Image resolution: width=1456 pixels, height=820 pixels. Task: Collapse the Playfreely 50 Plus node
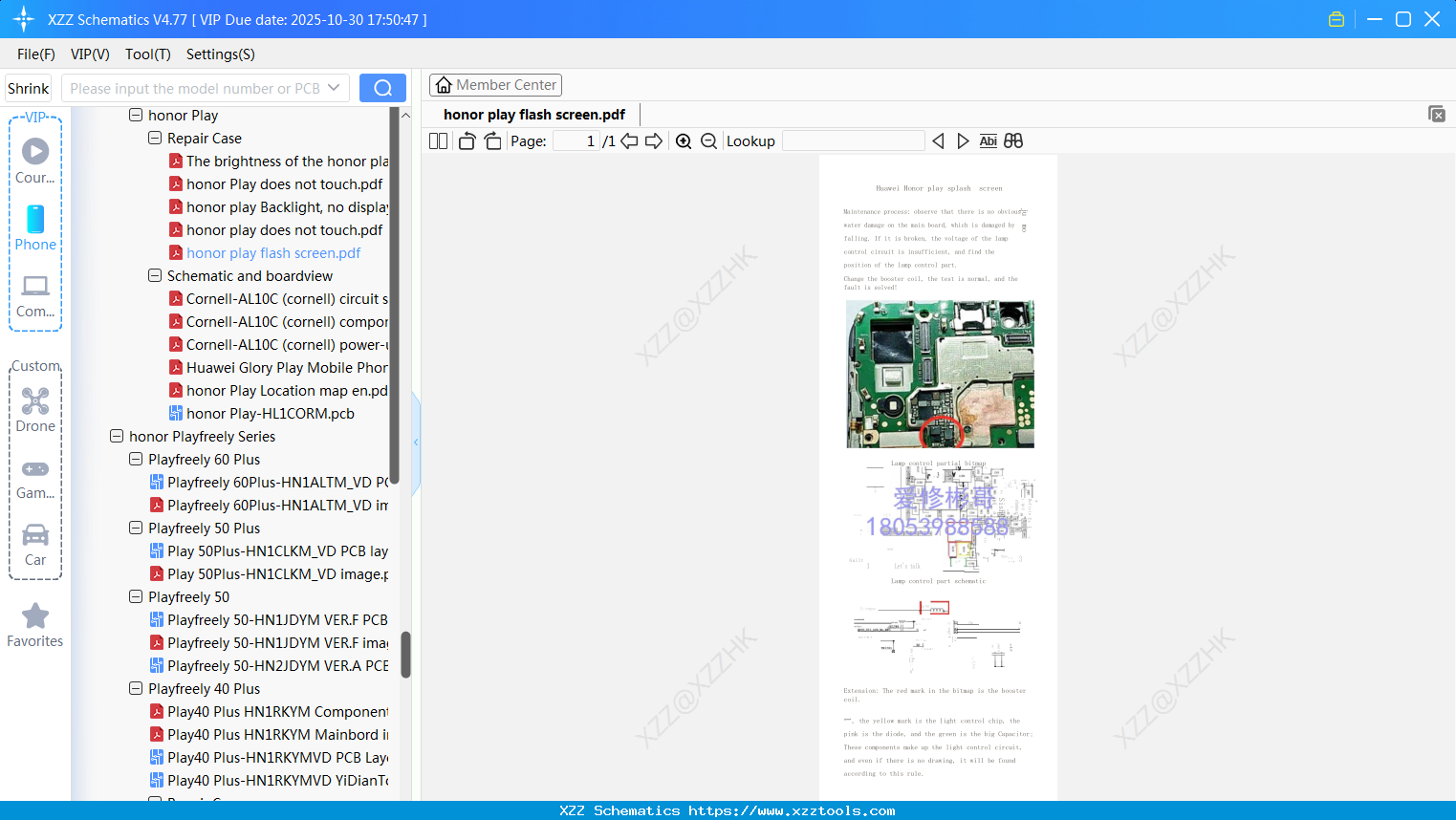click(136, 529)
